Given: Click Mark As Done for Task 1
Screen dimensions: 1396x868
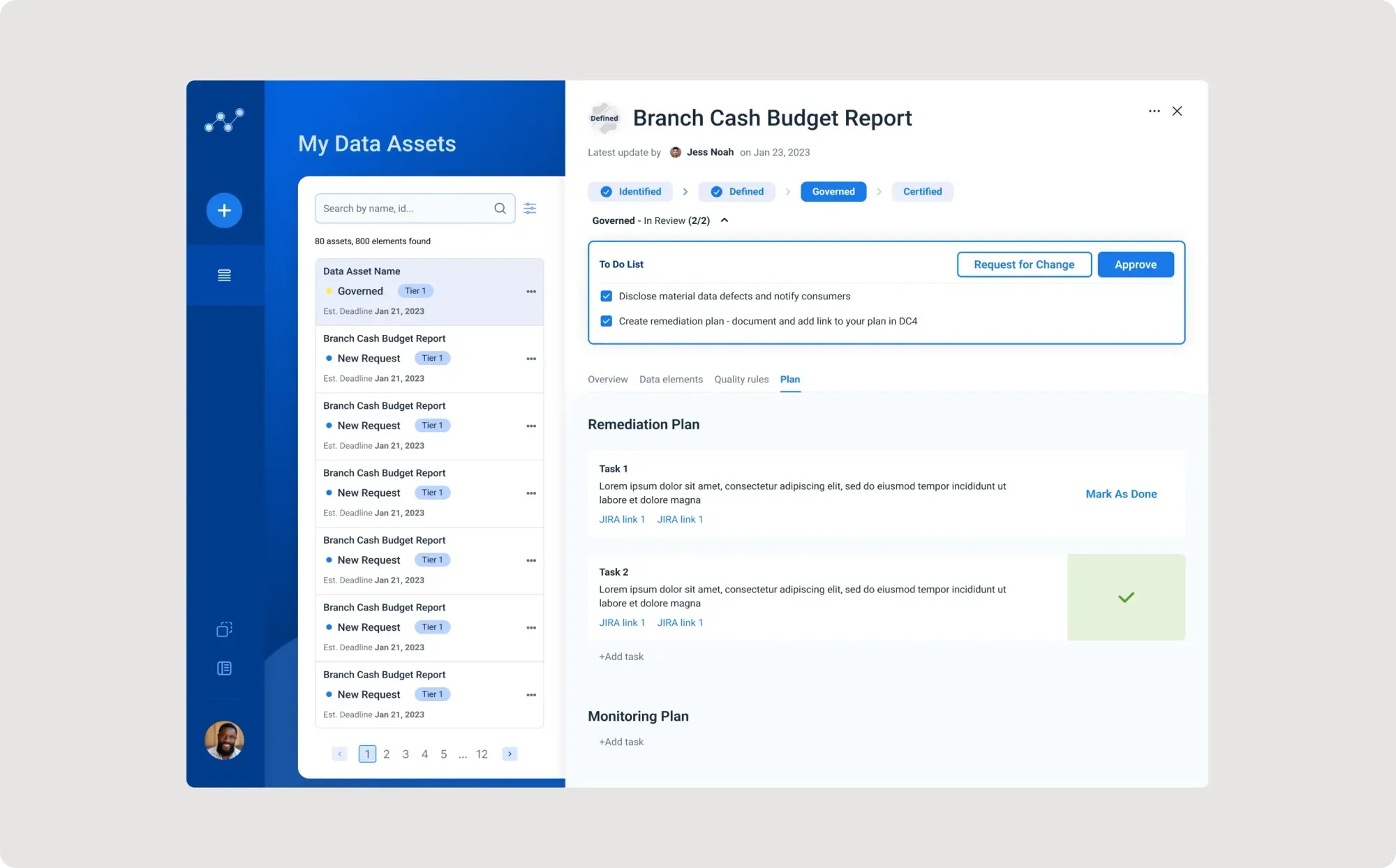Looking at the screenshot, I should (x=1121, y=494).
